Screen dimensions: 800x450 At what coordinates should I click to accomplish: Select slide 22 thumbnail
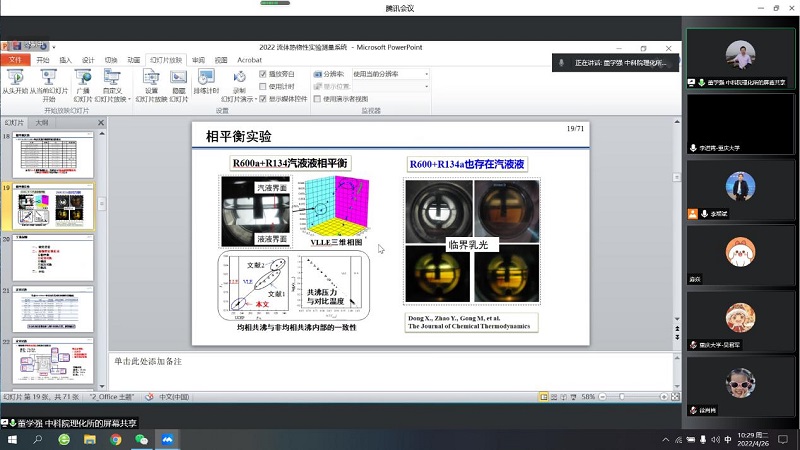click(53, 361)
